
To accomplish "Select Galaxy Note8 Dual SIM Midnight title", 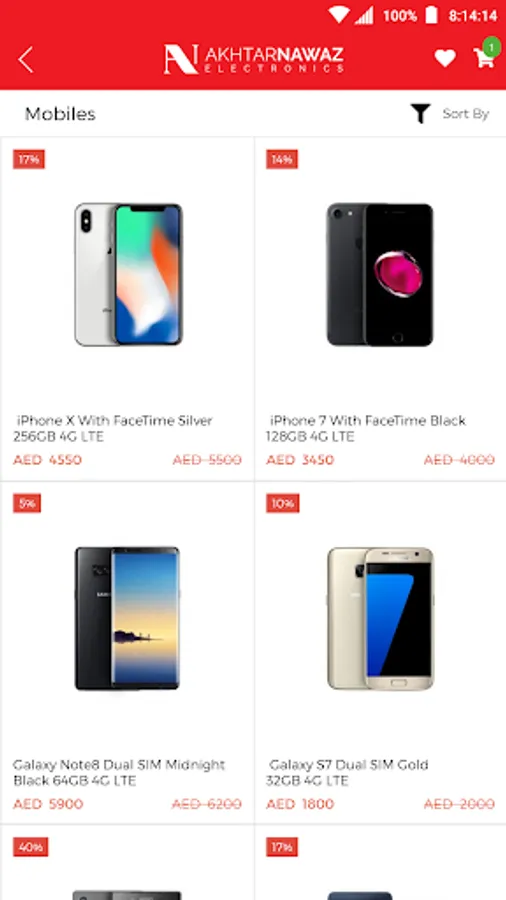I will (119, 773).
